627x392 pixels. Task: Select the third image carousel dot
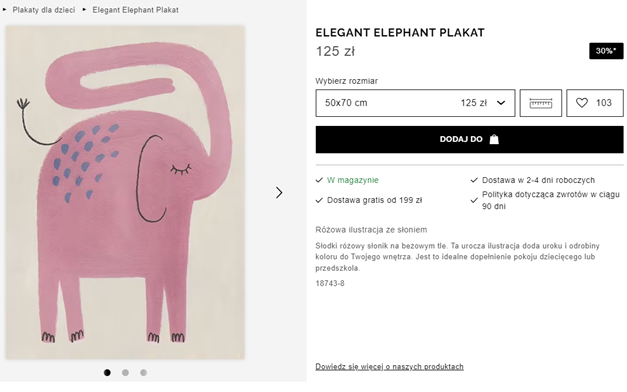(x=143, y=372)
